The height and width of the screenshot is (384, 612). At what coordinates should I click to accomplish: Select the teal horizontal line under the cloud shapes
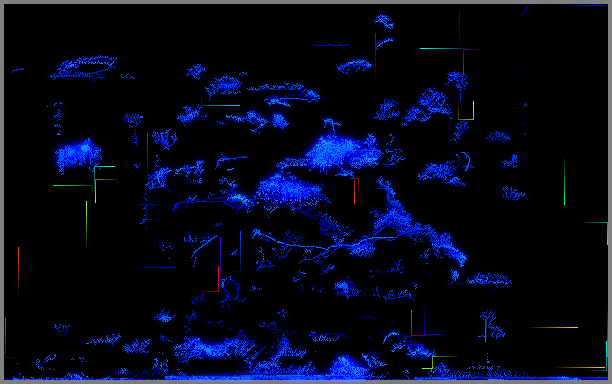point(221,105)
